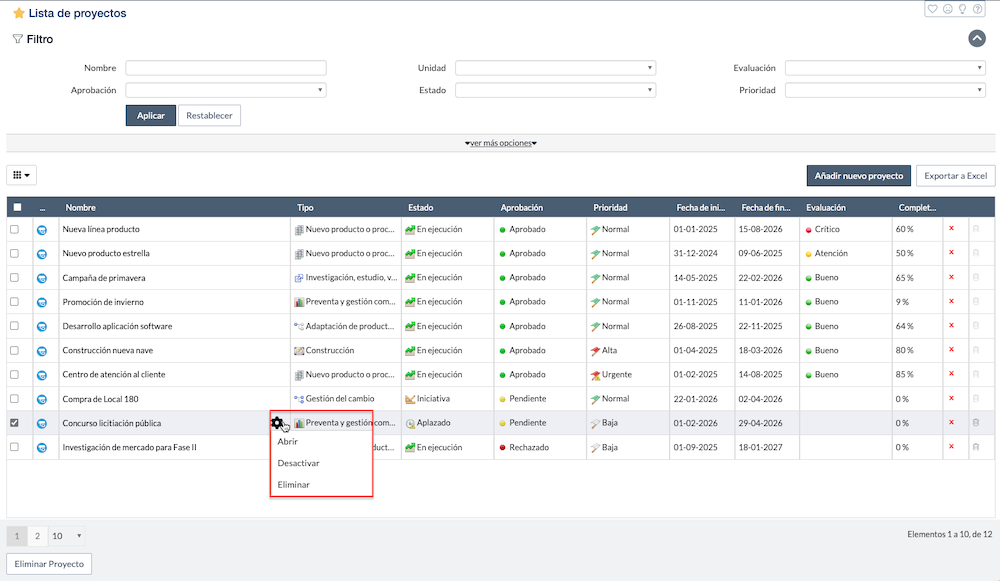This screenshot has height=581, width=1000.
Task: Choose Desactivar from the context menu
Action: [299, 463]
